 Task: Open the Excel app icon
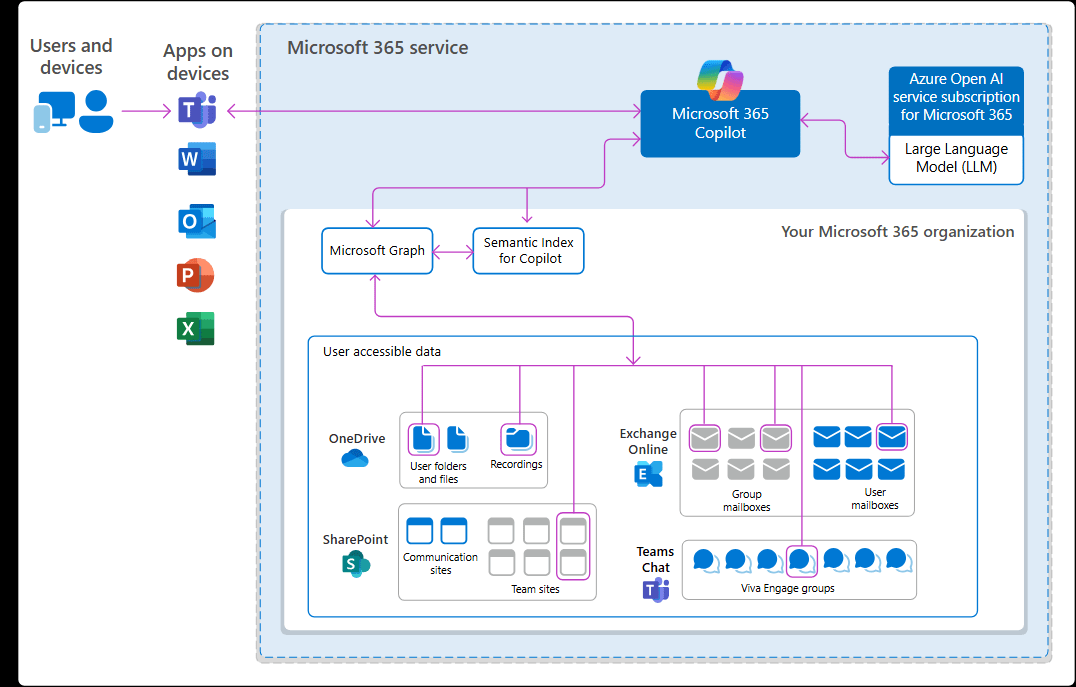pyautogui.click(x=196, y=328)
